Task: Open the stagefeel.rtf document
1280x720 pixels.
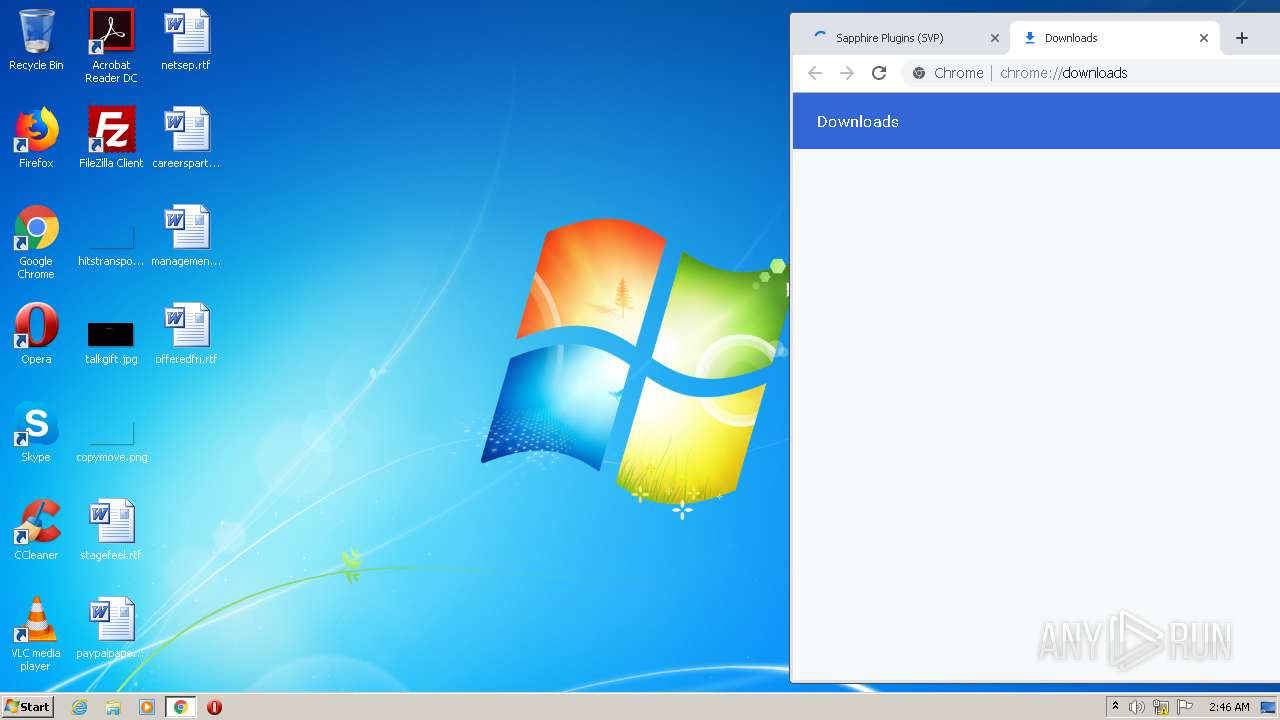Action: tap(111, 531)
